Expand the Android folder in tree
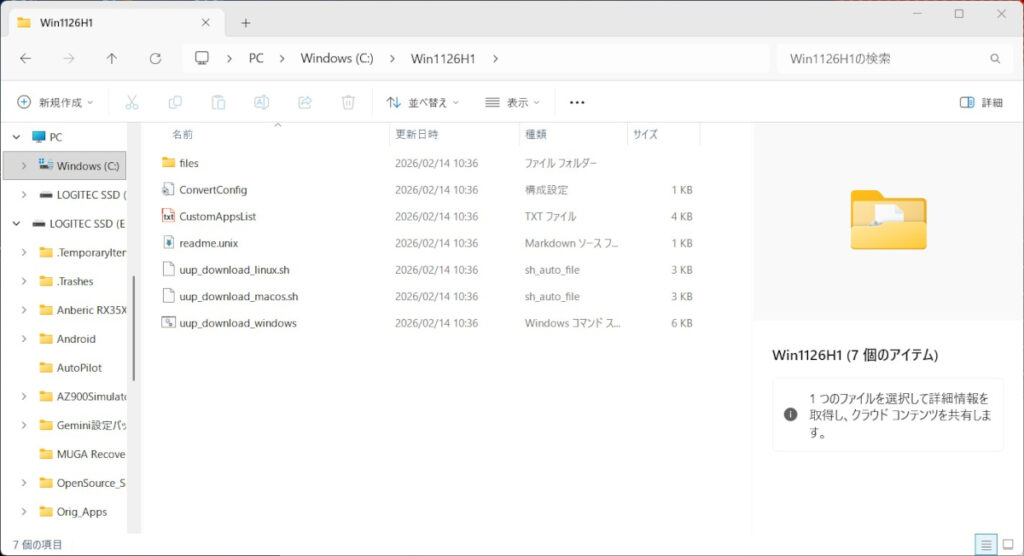 coord(24,339)
